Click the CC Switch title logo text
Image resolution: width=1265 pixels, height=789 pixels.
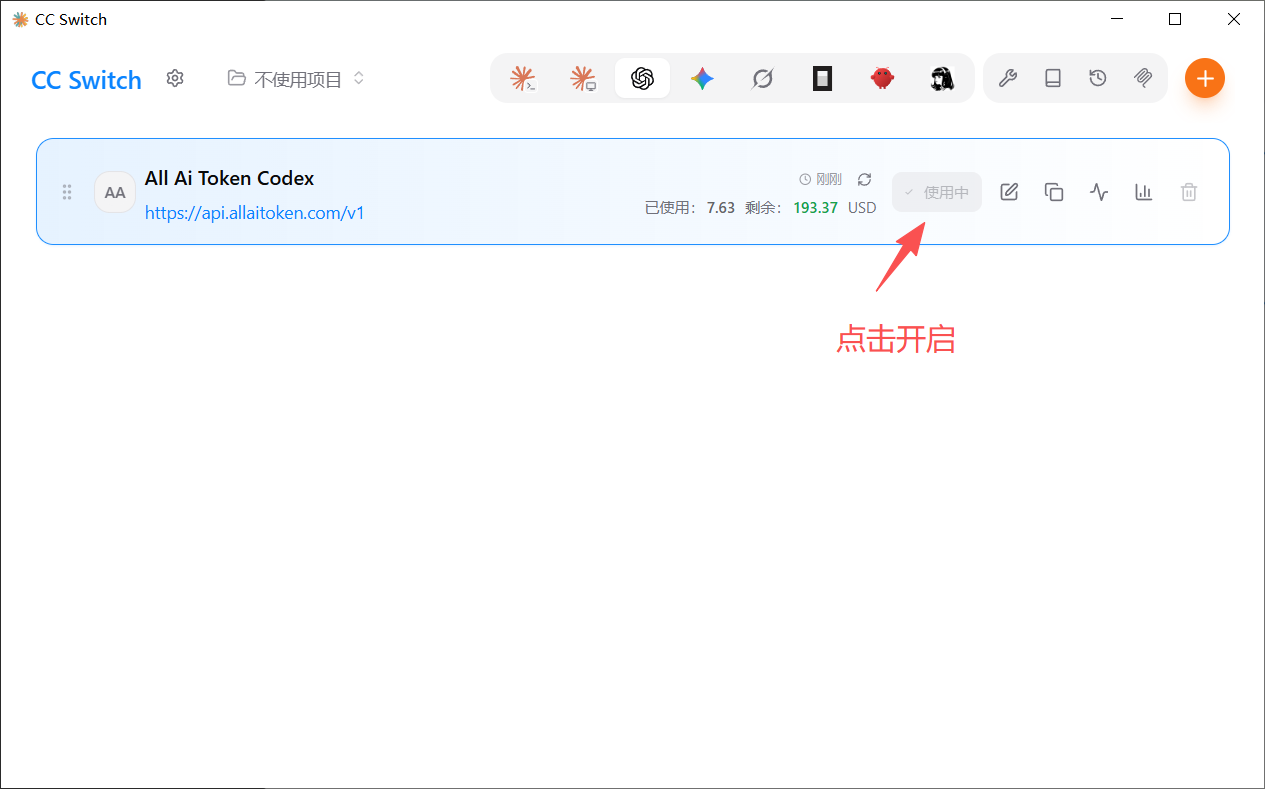point(87,80)
